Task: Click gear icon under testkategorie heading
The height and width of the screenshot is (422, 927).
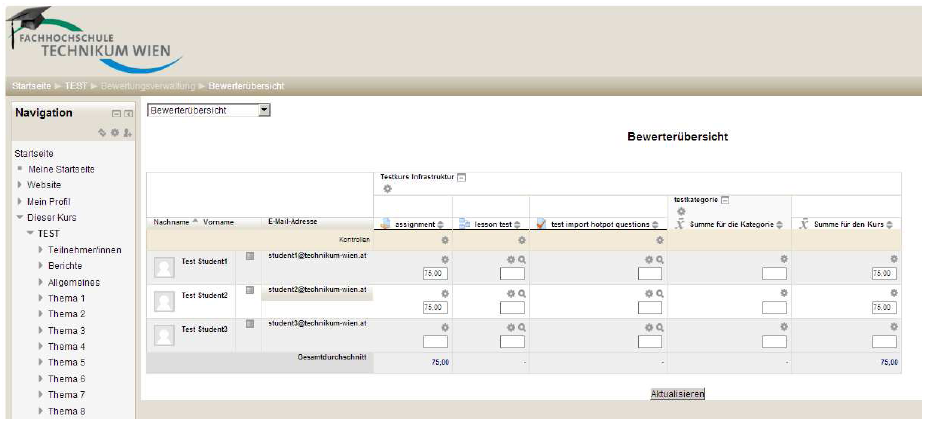Action: pos(680,211)
